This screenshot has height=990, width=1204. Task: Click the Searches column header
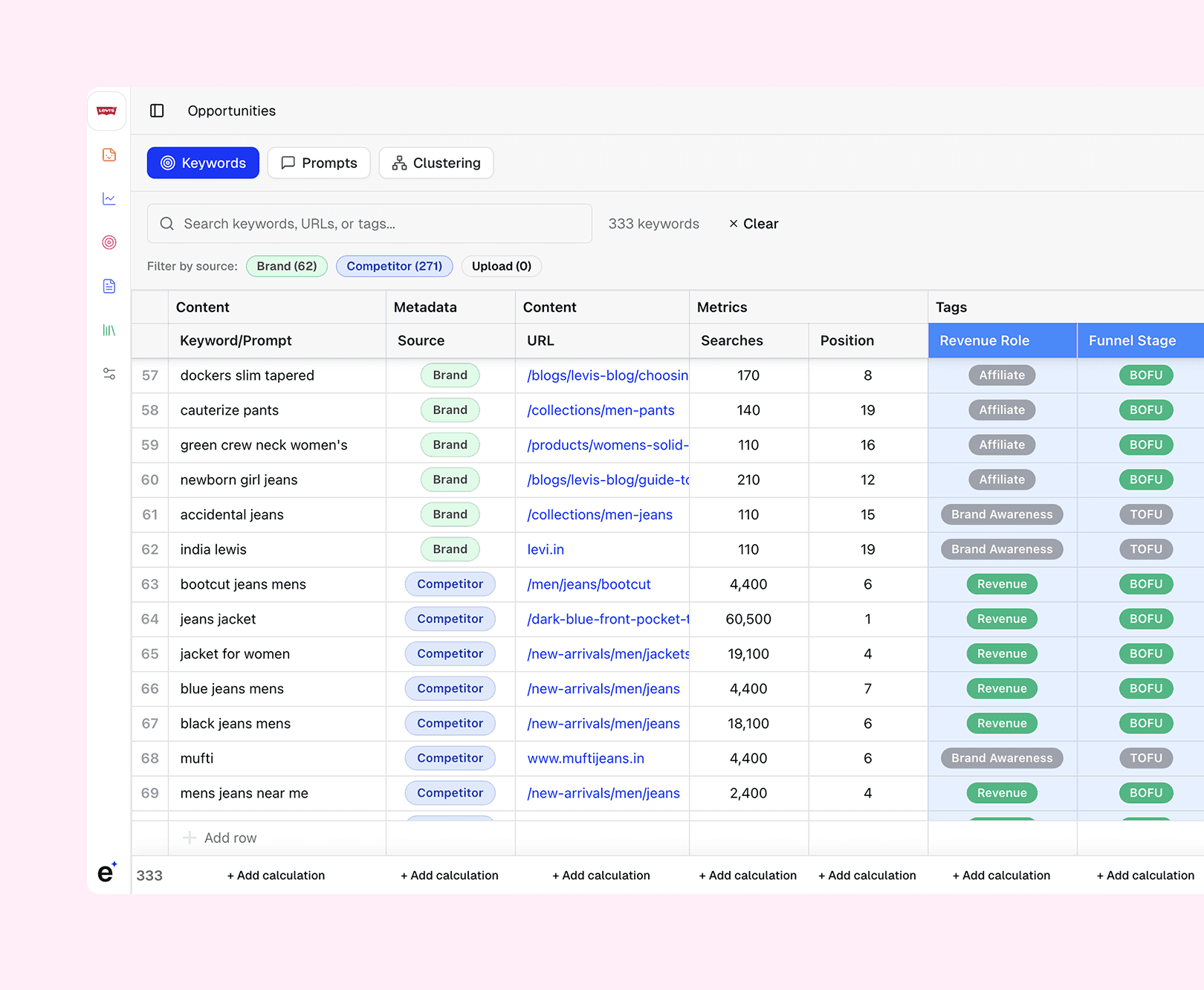749,340
